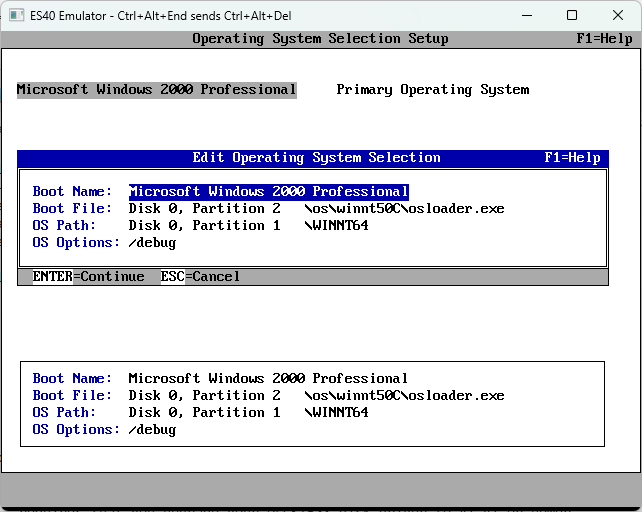This screenshot has height=512, width=642.
Task: Click /debug option value in edit dialog
Action: pyautogui.click(x=152, y=243)
